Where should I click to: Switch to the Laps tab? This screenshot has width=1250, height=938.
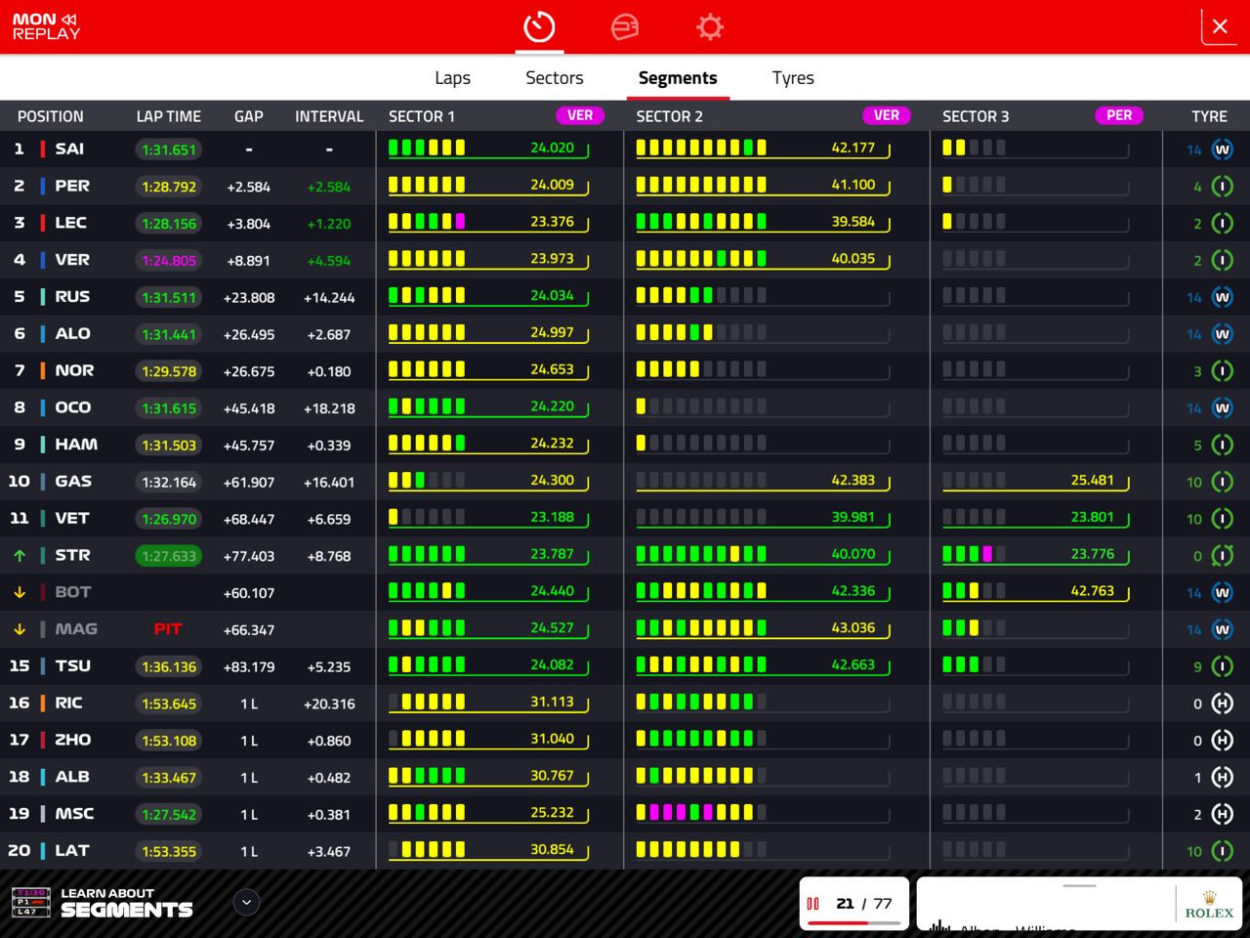click(452, 78)
